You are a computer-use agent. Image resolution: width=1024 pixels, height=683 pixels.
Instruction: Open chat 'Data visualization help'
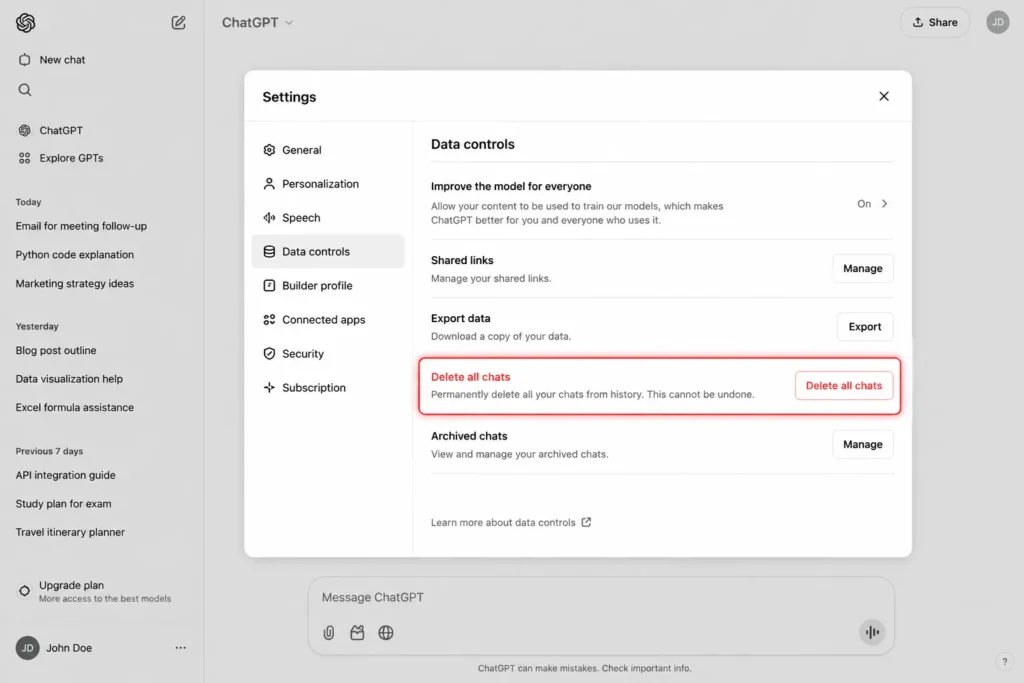click(x=69, y=379)
